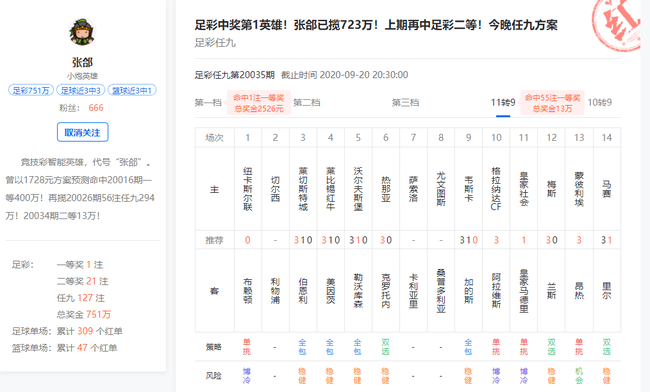Click away team 卡利亚里 cell
This screenshot has height=392, width=650.
(x=413, y=291)
